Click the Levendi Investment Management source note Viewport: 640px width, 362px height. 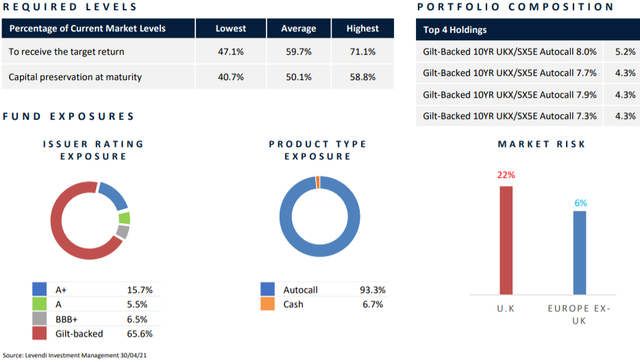click(74, 355)
